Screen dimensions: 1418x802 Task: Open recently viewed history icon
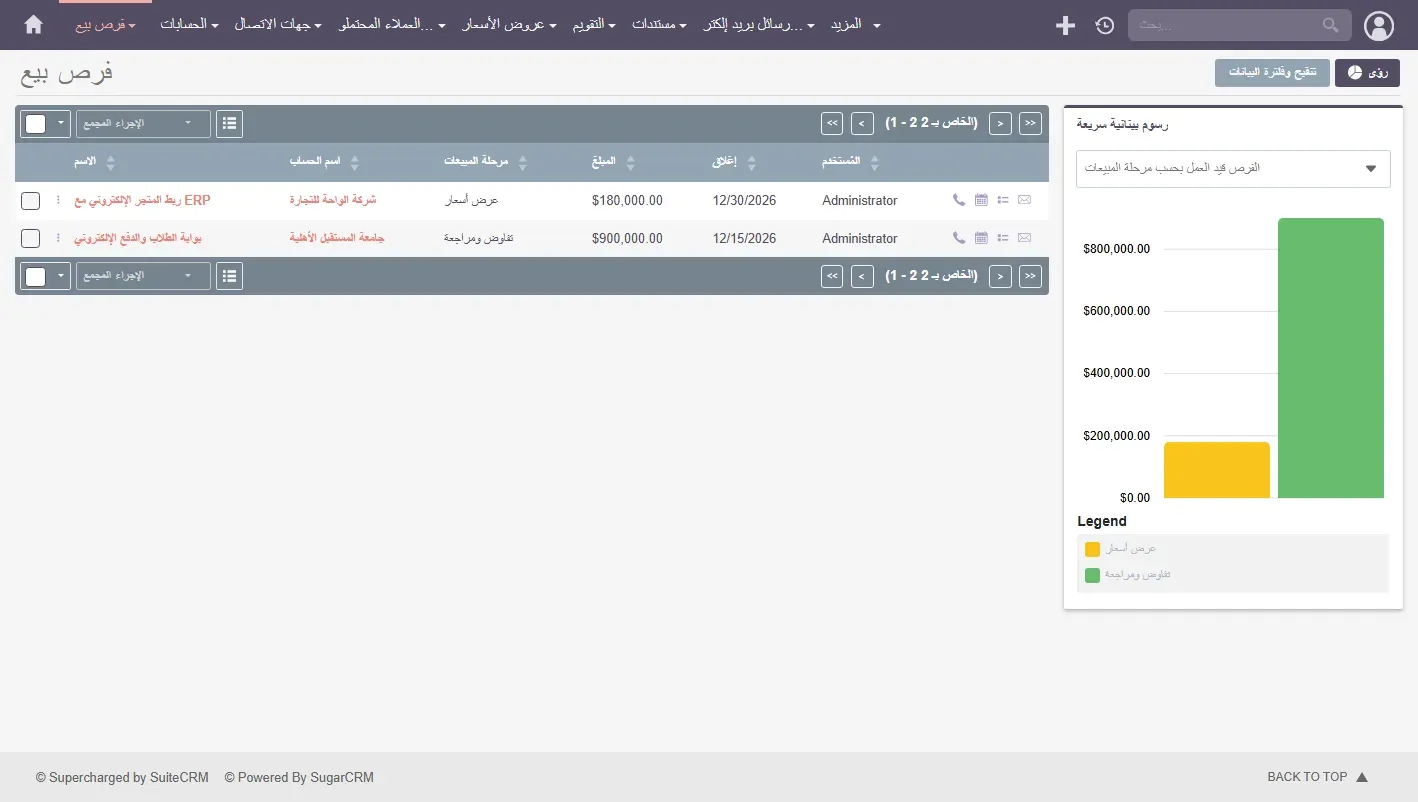tap(1104, 25)
